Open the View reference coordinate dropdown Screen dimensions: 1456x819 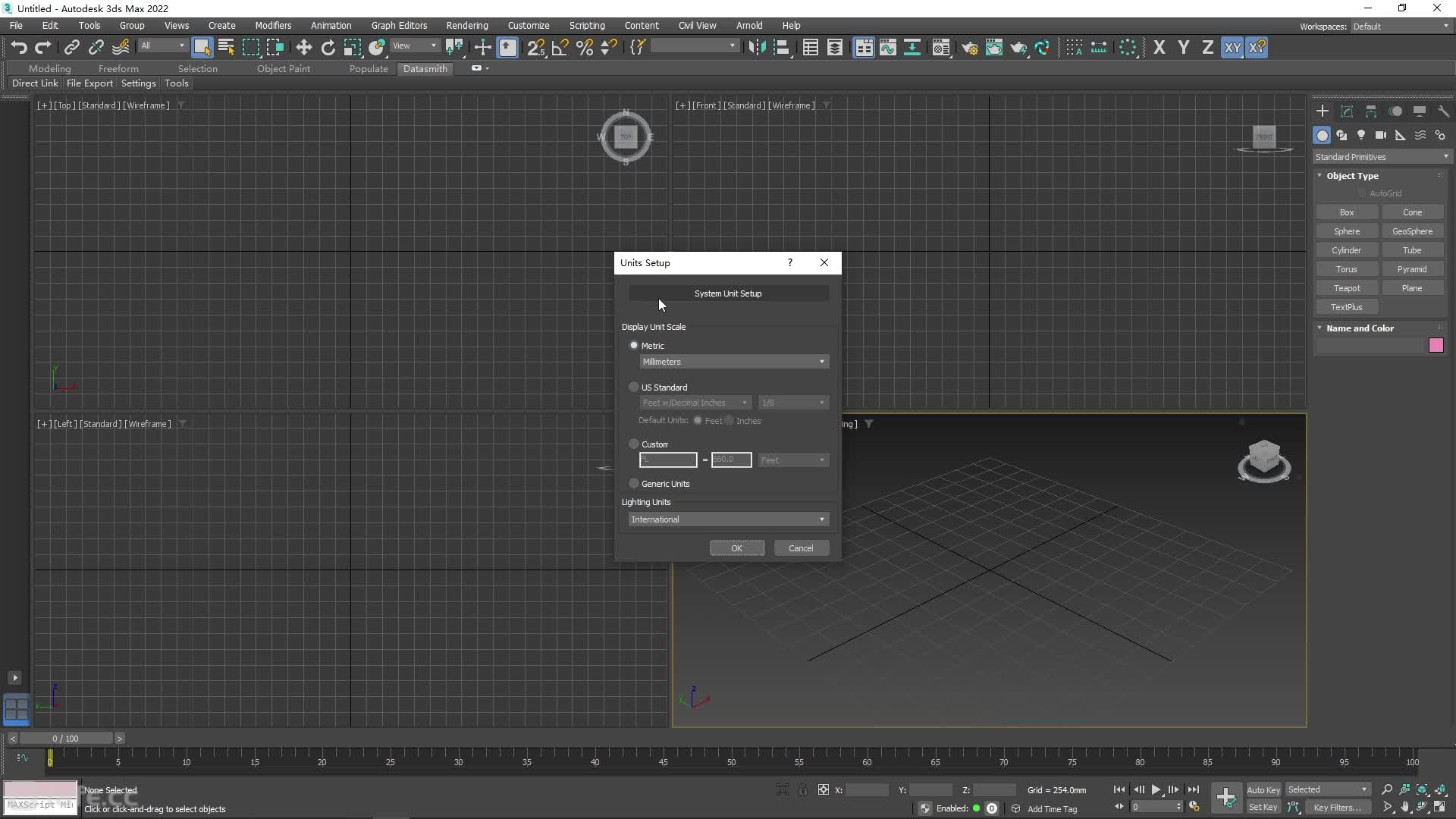[x=414, y=46]
